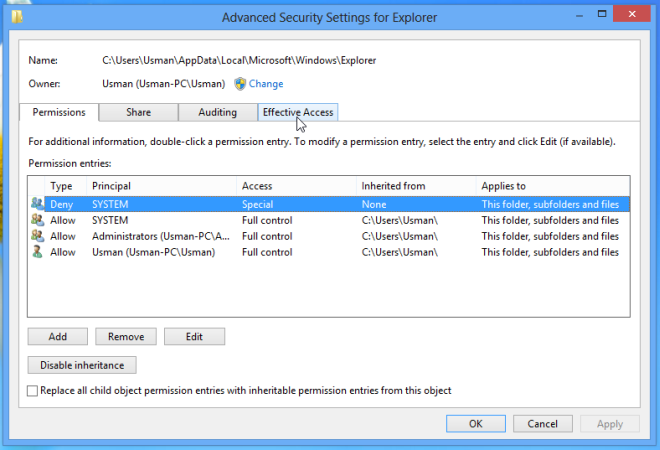Click the user icon for Allow SYSTEM entry
This screenshot has width=660, height=450.
(37, 219)
